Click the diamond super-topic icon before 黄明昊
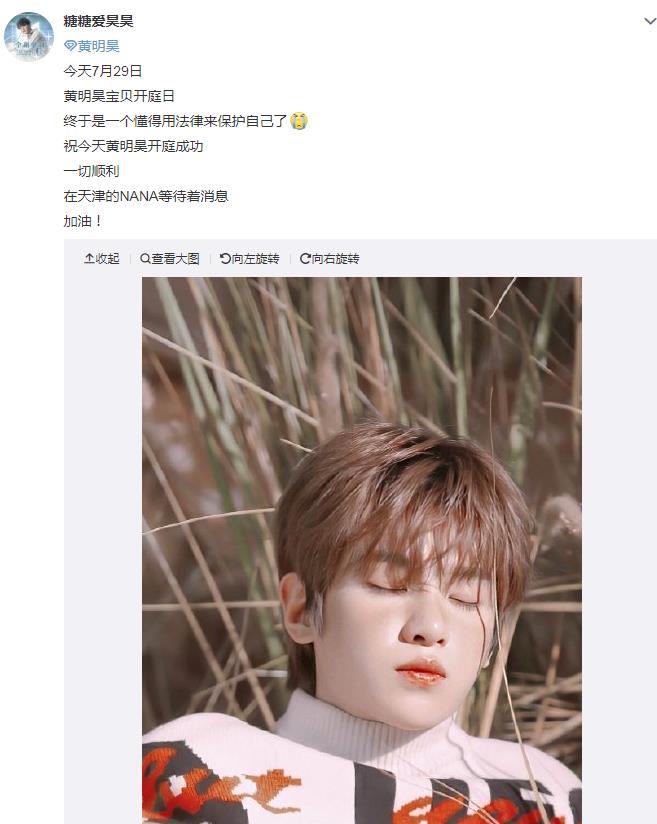 pyautogui.click(x=70, y=46)
